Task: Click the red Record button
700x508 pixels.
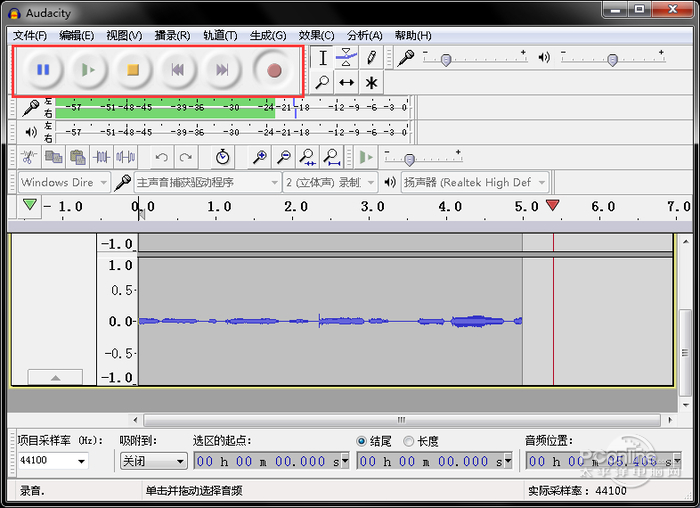Action: 274,70
